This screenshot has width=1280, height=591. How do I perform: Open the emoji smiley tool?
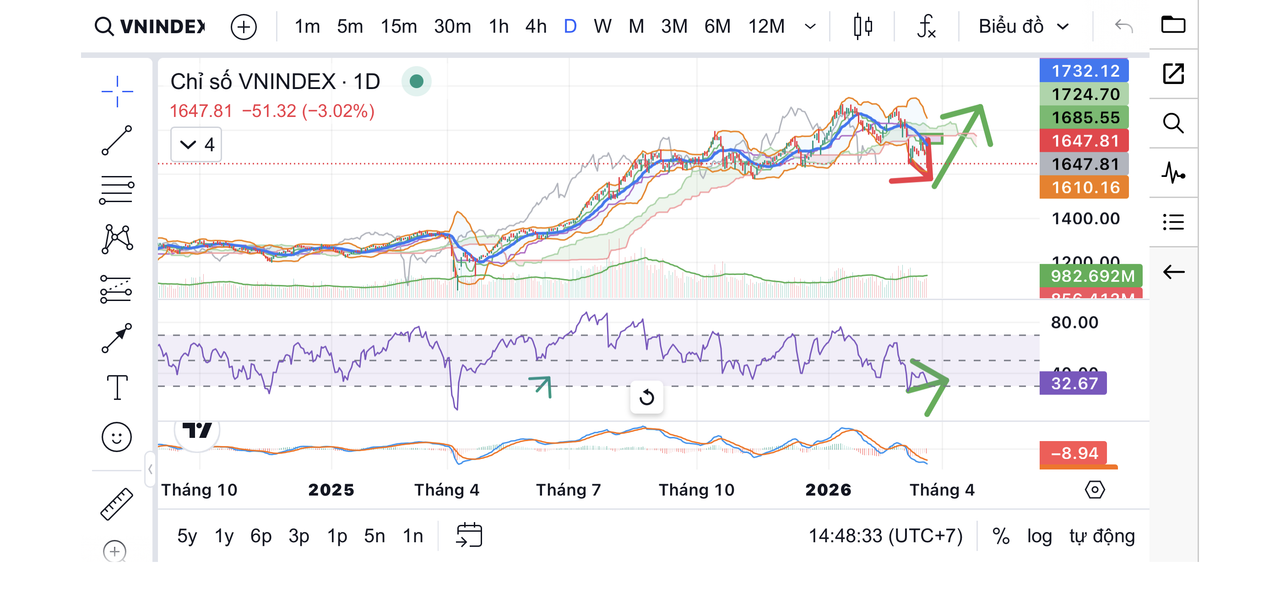(117, 436)
